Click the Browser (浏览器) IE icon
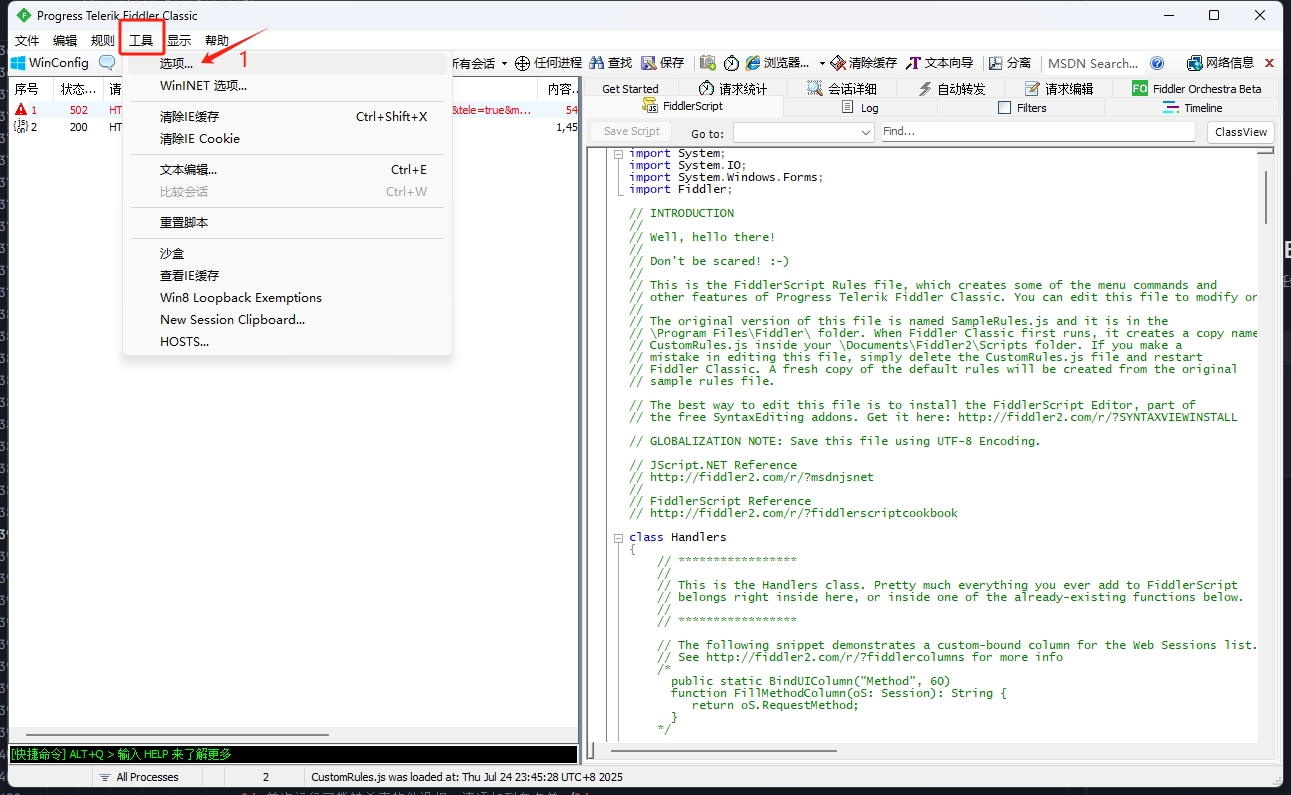1291x795 pixels. coord(753,63)
